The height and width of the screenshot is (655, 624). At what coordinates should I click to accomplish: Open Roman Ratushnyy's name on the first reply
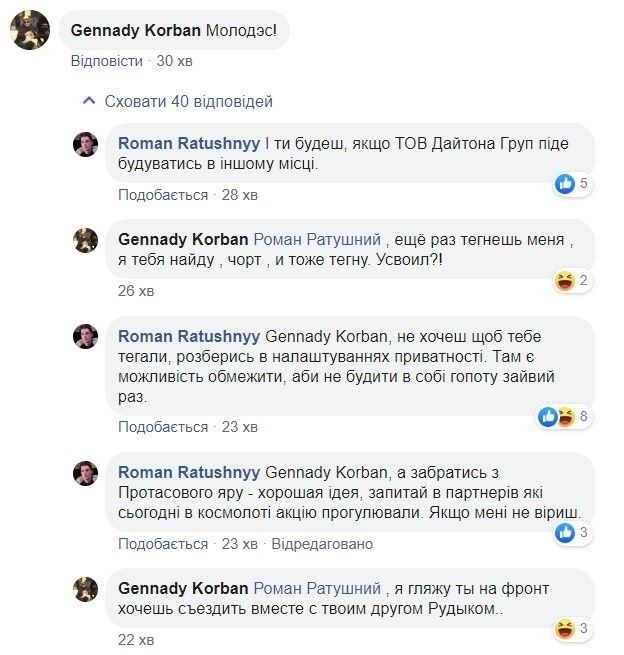tap(190, 144)
